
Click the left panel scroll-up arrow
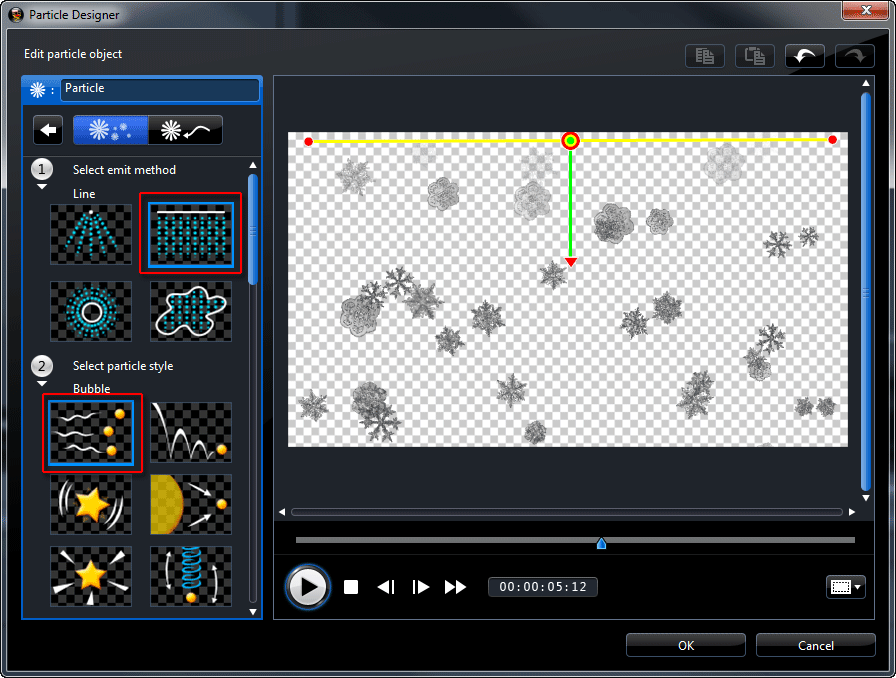click(x=253, y=165)
